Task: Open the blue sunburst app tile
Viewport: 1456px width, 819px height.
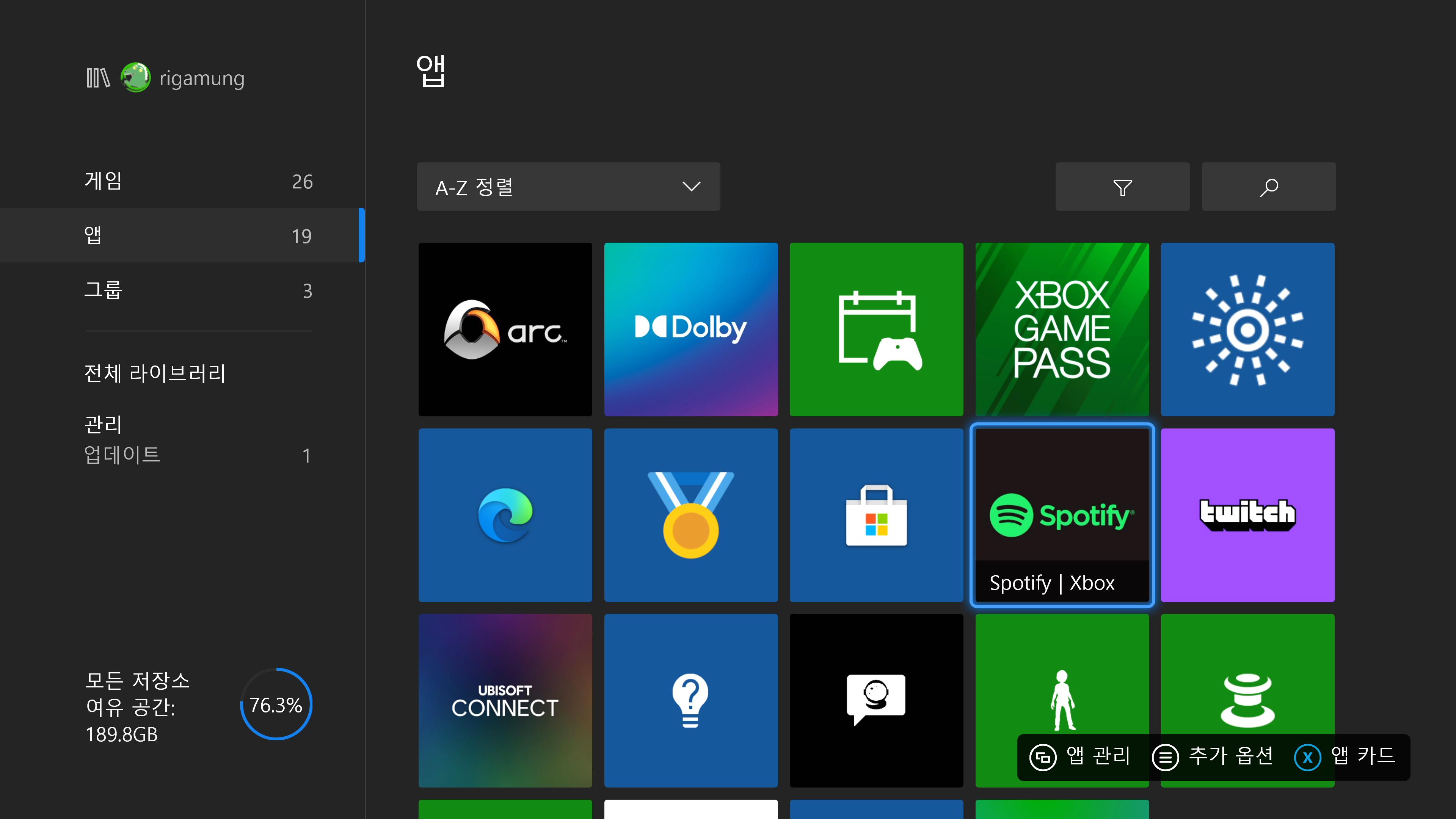Action: click(1247, 329)
